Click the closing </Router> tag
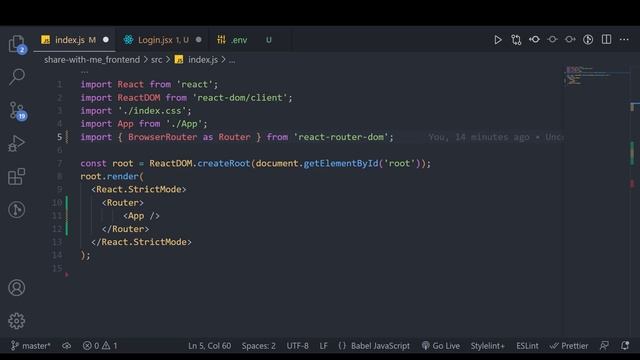This screenshot has height=360, width=640. [x=125, y=229]
